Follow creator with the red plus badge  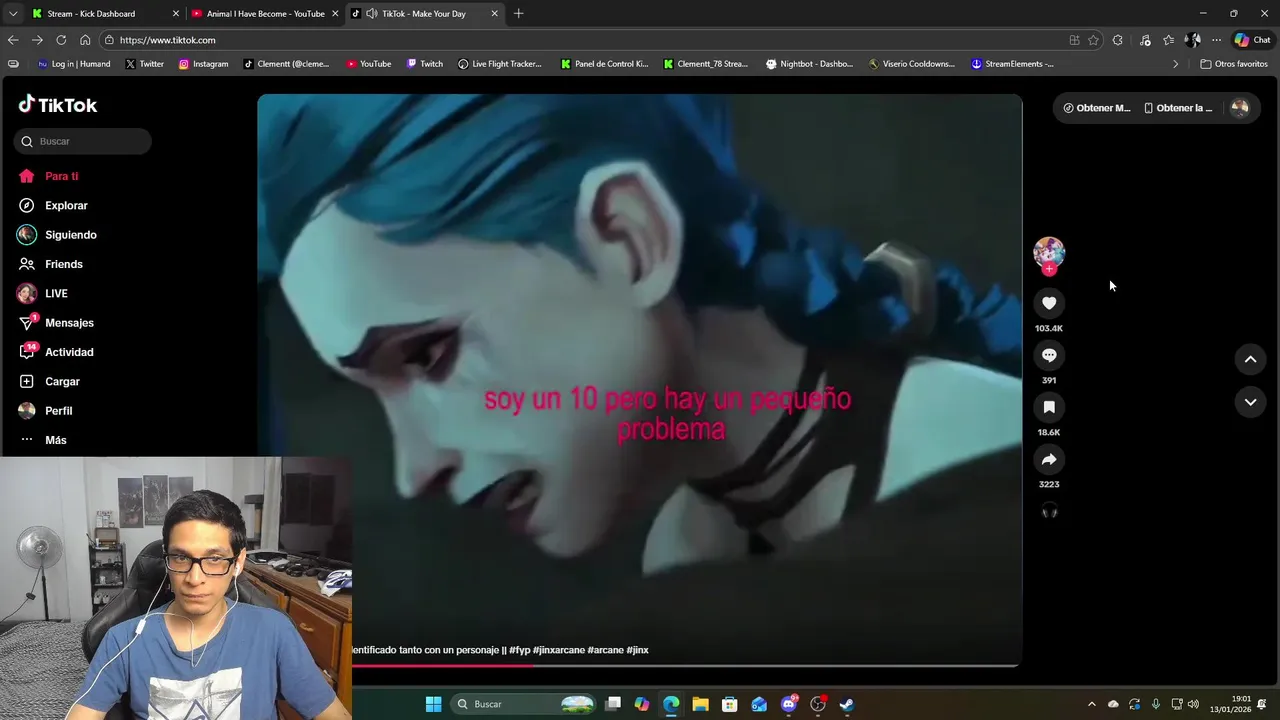coord(1049,269)
